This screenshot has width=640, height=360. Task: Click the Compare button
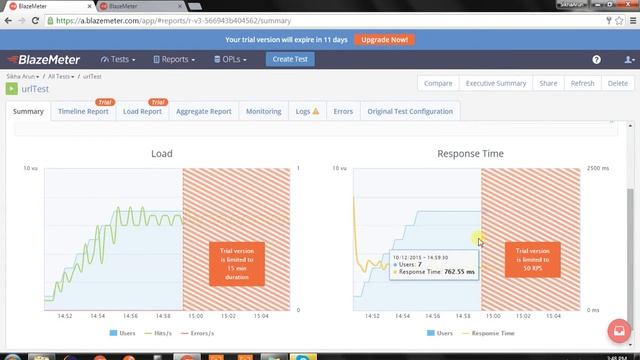coord(438,83)
